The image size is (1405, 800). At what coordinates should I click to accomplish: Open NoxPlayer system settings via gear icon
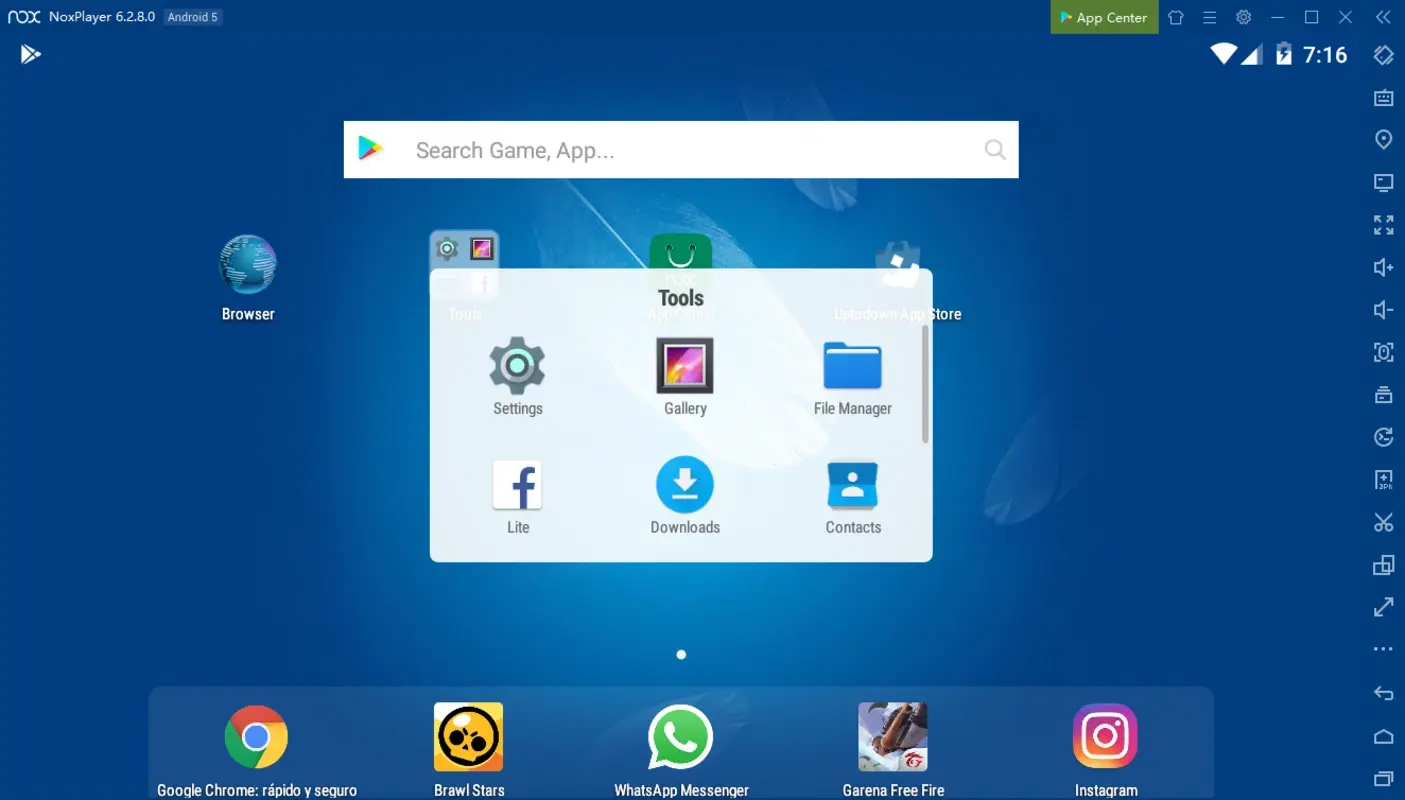(1242, 16)
